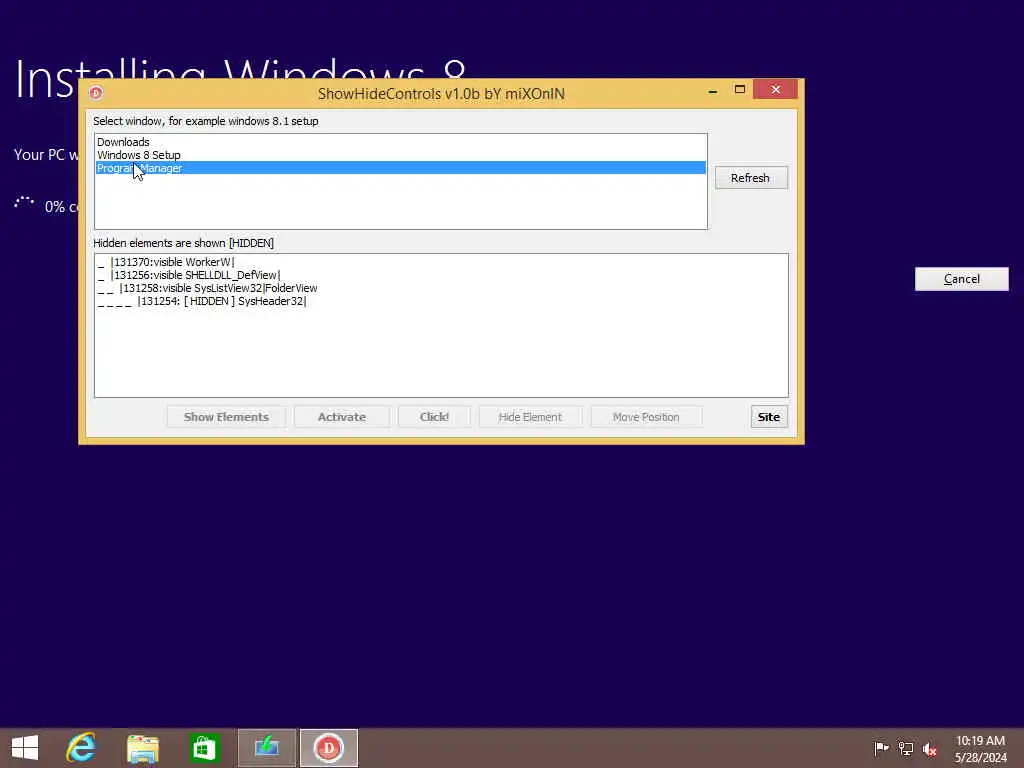
Task: Open the Site button
Action: tap(769, 417)
